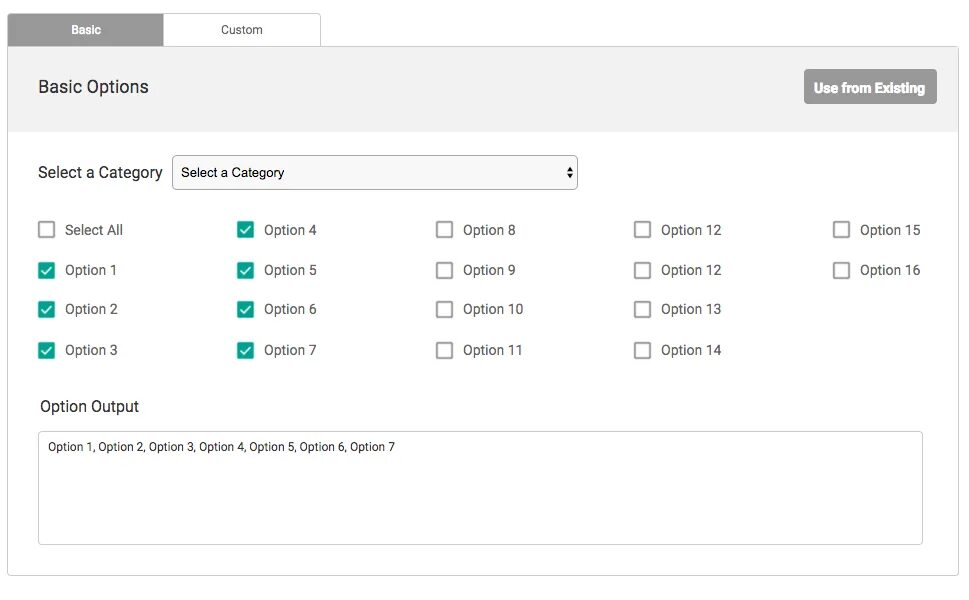Untick the Option 4 checkbox
Viewport: 969px width, 600px height.
click(x=246, y=230)
